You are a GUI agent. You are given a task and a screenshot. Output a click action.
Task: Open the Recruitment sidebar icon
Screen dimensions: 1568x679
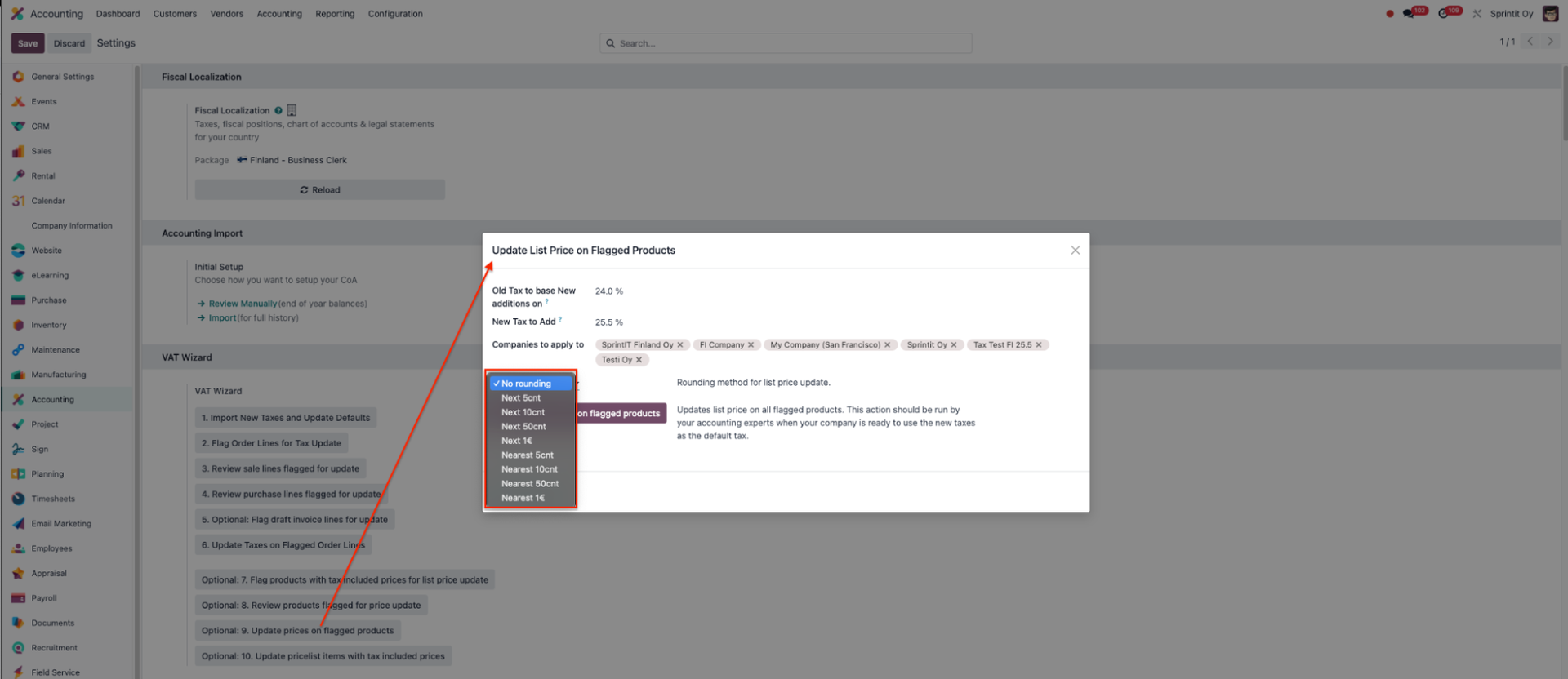coord(18,648)
